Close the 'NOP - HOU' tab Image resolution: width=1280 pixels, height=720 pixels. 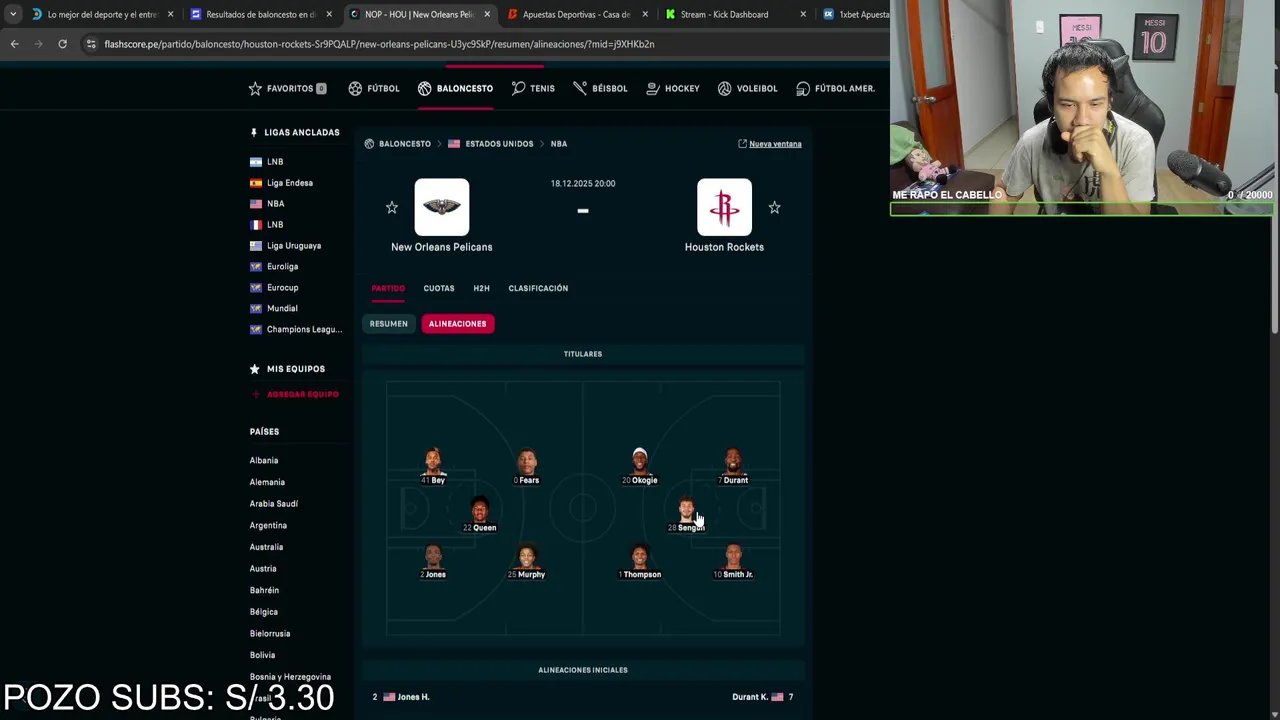[x=487, y=14]
